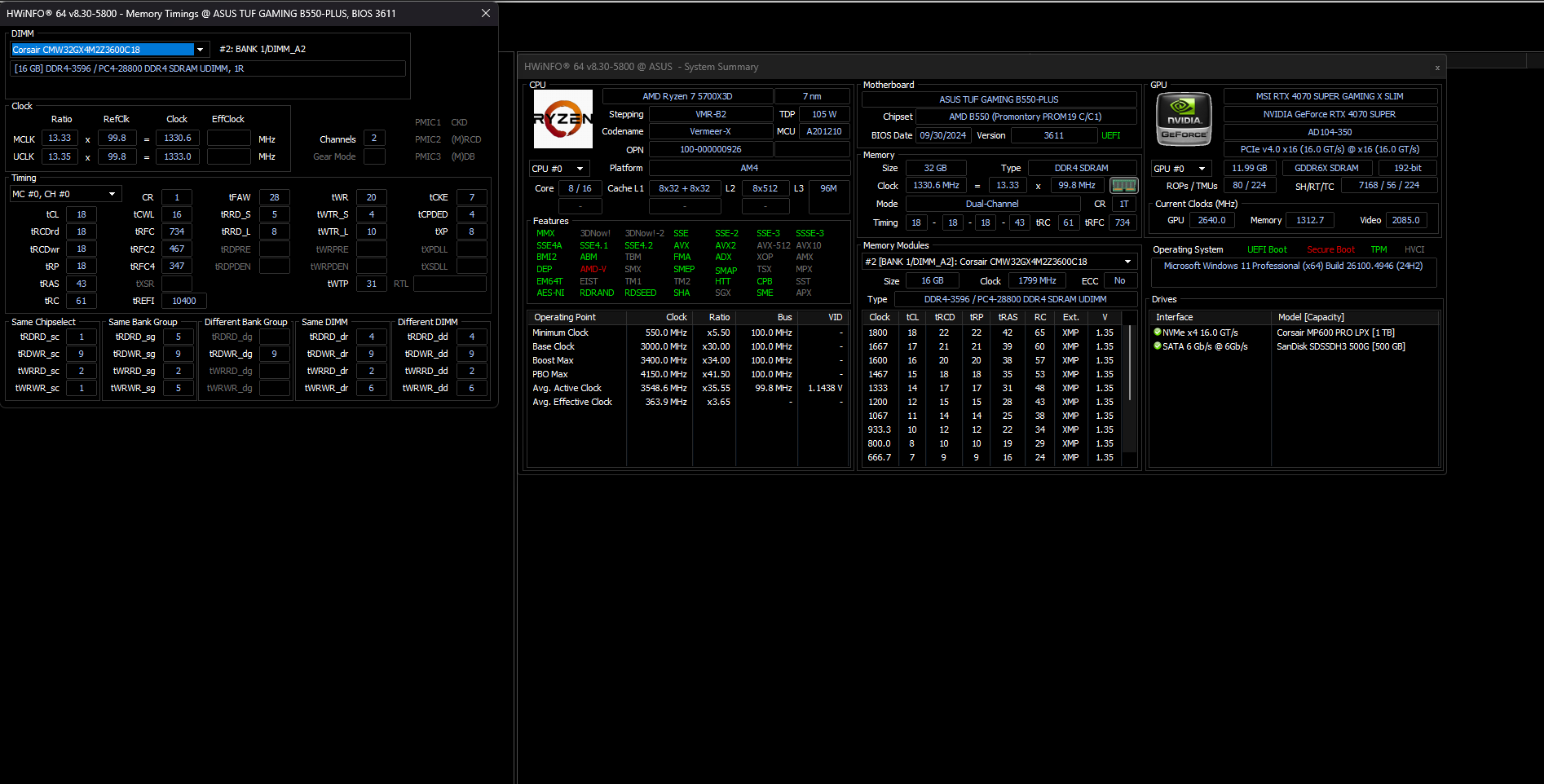Click the Video clock 2085.0 value
This screenshot has height=784, width=1544.
click(x=1405, y=220)
